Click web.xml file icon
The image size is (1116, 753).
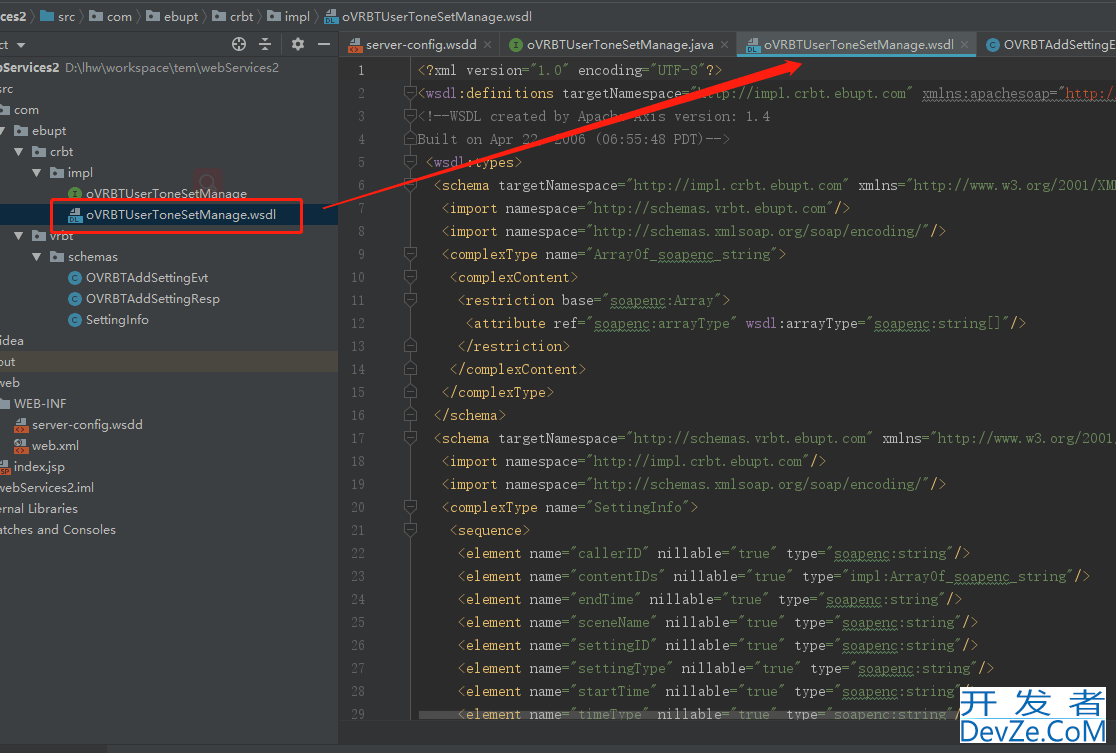click(21, 446)
